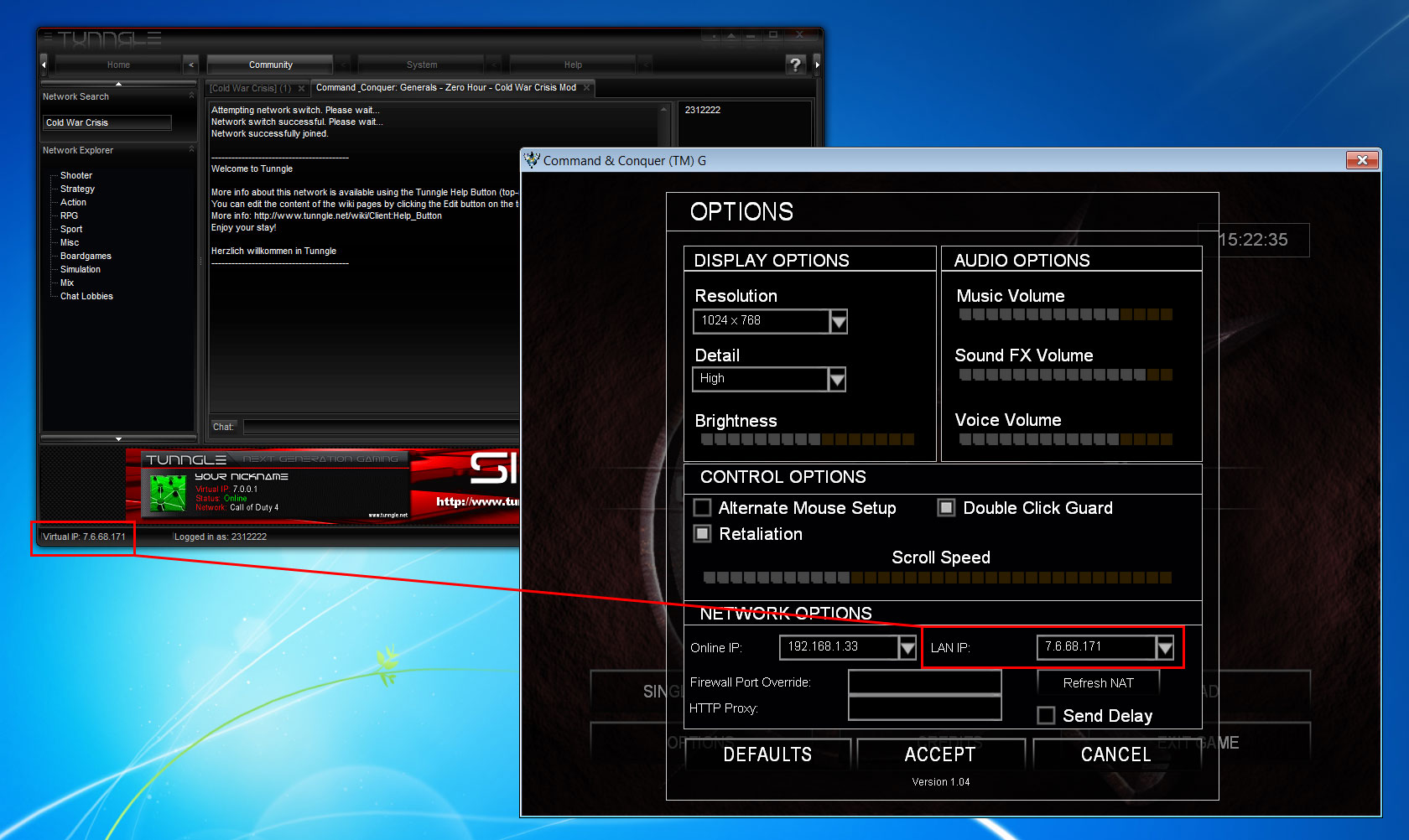Switch to the System tab in Tunngle

coord(422,65)
